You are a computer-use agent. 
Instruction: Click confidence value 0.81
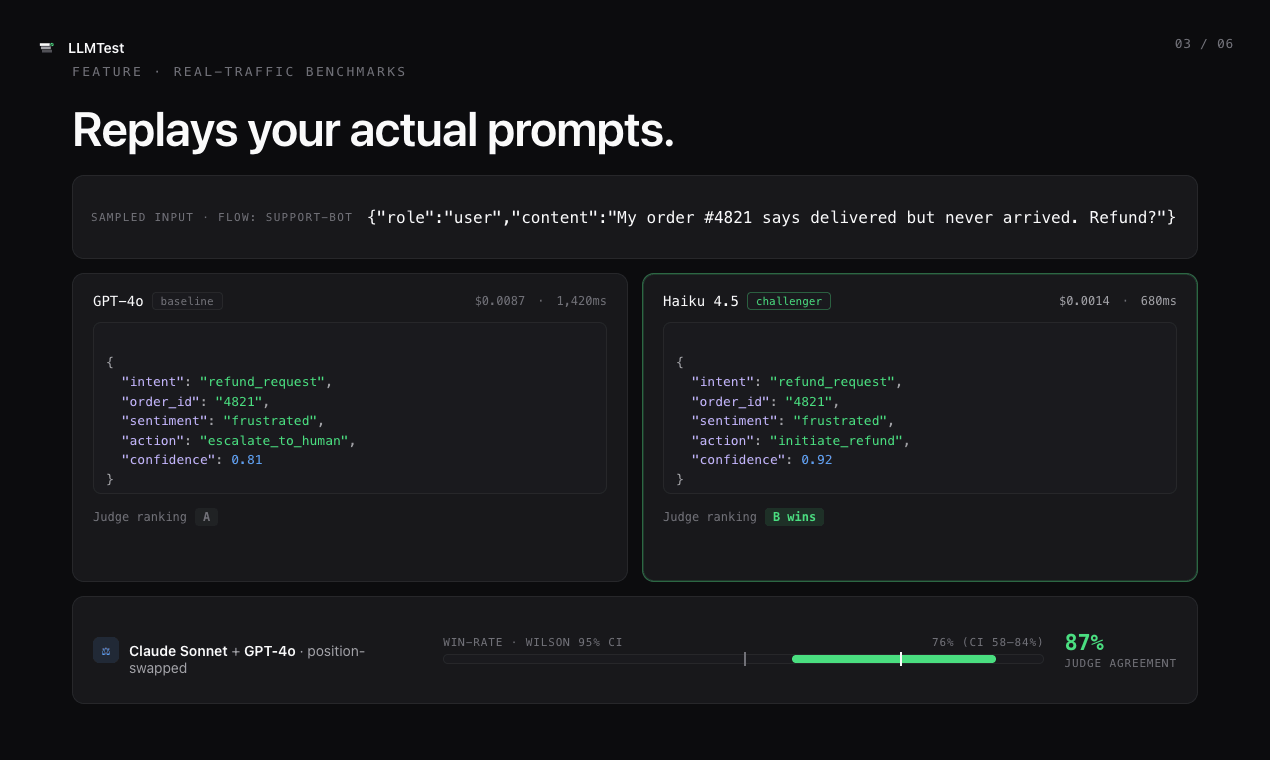(247, 460)
